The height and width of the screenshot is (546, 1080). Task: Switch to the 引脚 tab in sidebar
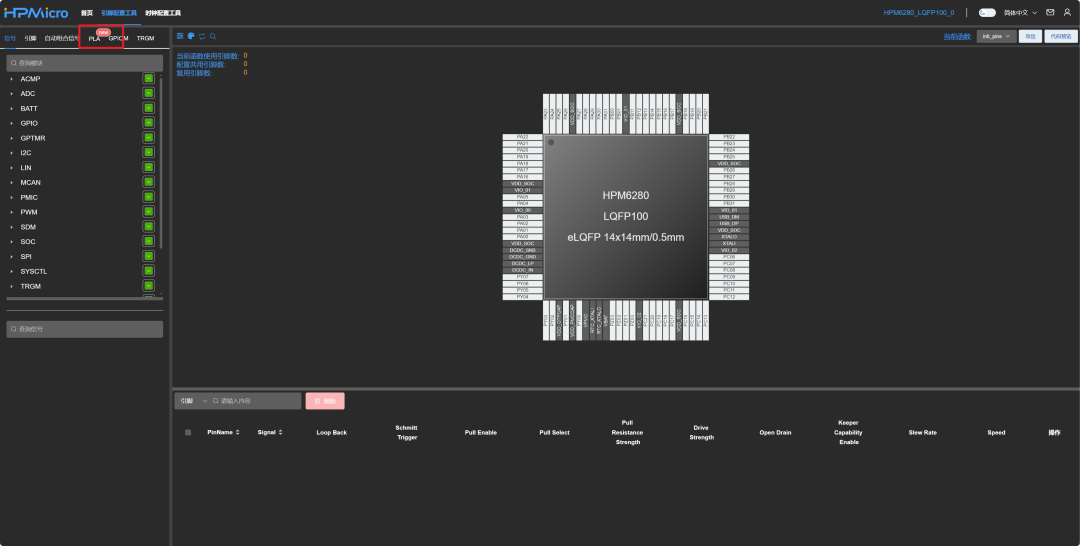30,39
